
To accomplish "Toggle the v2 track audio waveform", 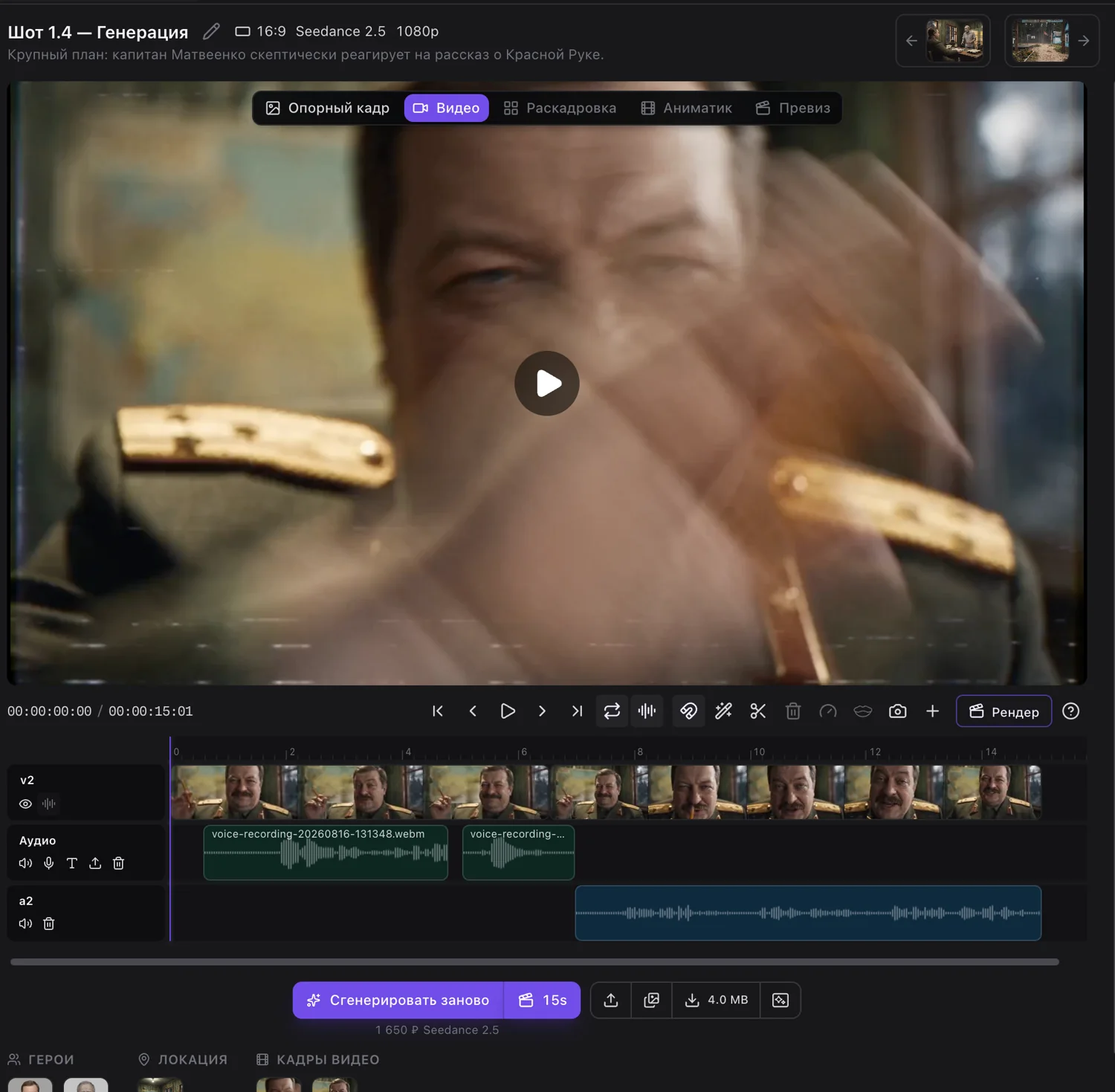I will coord(49,804).
